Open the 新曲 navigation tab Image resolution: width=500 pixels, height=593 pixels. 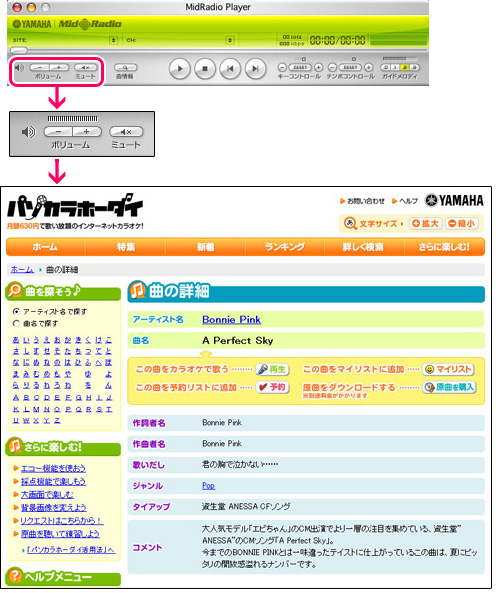point(205,247)
